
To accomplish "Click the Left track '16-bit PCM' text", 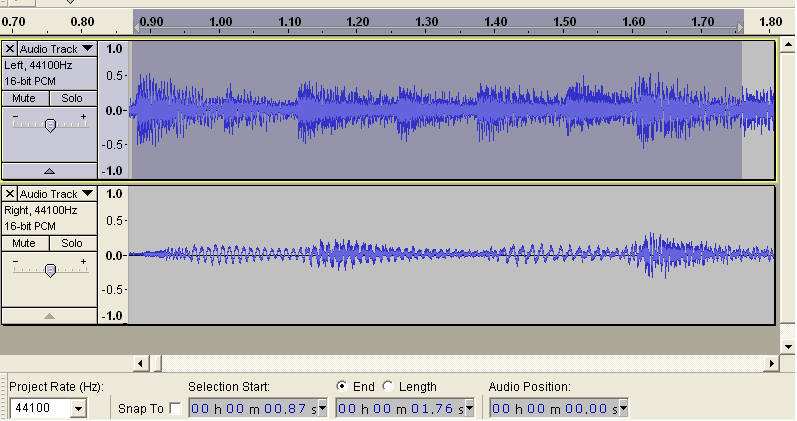I will [x=30, y=81].
